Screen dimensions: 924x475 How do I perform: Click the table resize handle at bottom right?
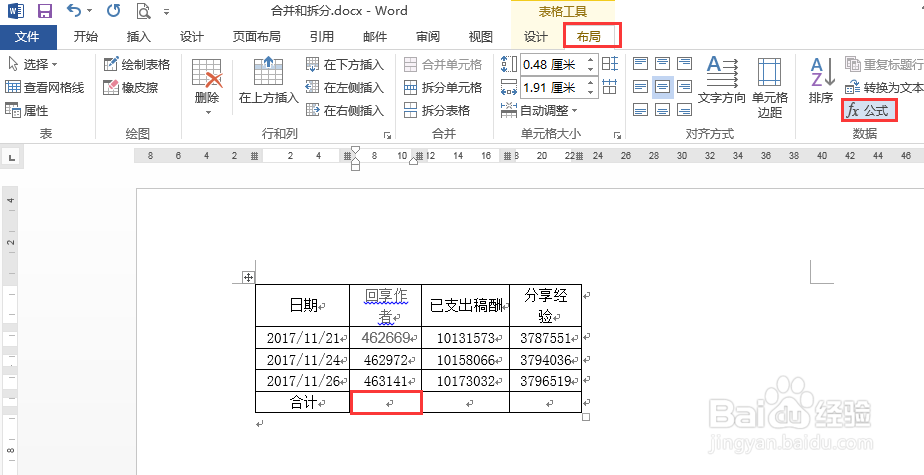pos(586,417)
